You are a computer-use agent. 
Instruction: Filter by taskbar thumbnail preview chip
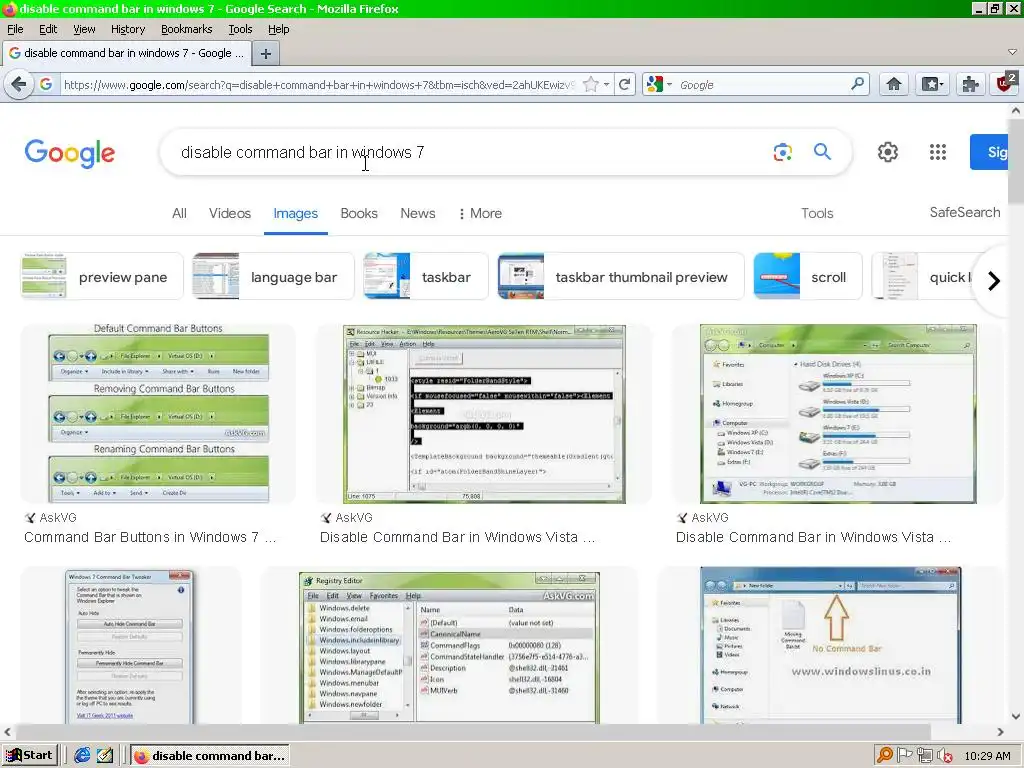click(620, 276)
